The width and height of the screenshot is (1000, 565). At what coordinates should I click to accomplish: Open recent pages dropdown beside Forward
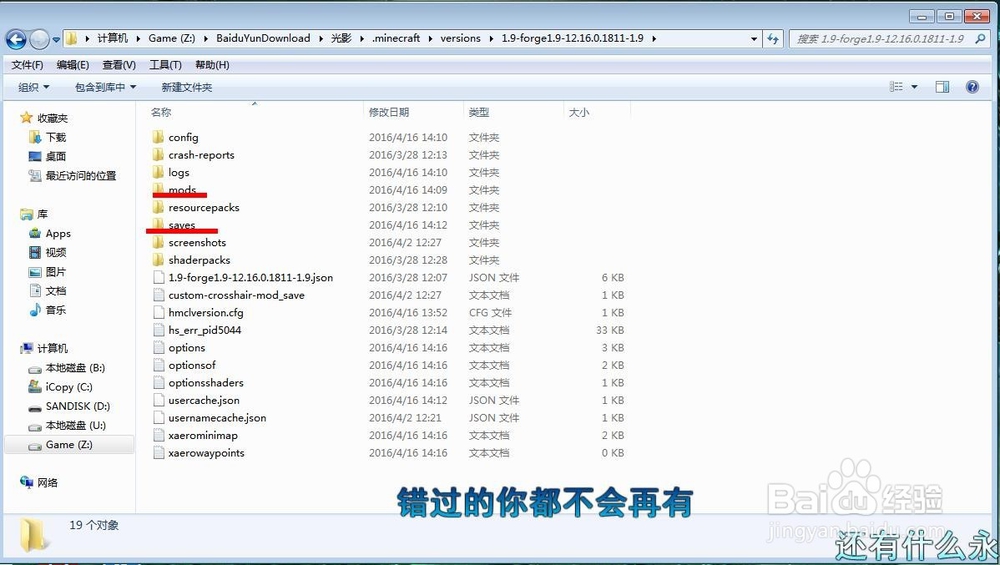coord(56,40)
